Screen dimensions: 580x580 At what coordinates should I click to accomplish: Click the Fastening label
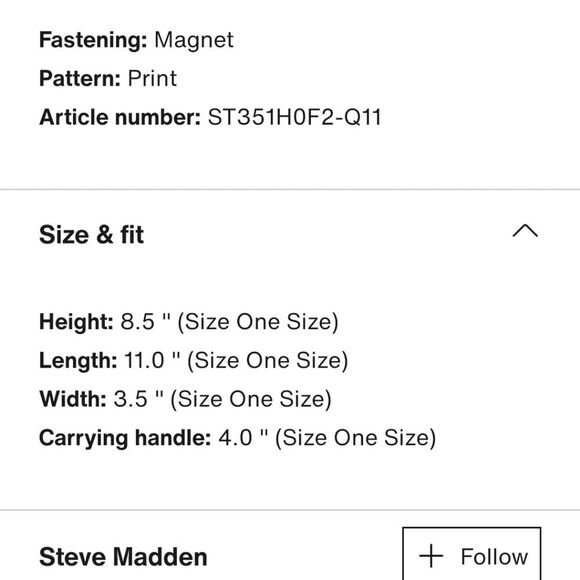(x=93, y=40)
